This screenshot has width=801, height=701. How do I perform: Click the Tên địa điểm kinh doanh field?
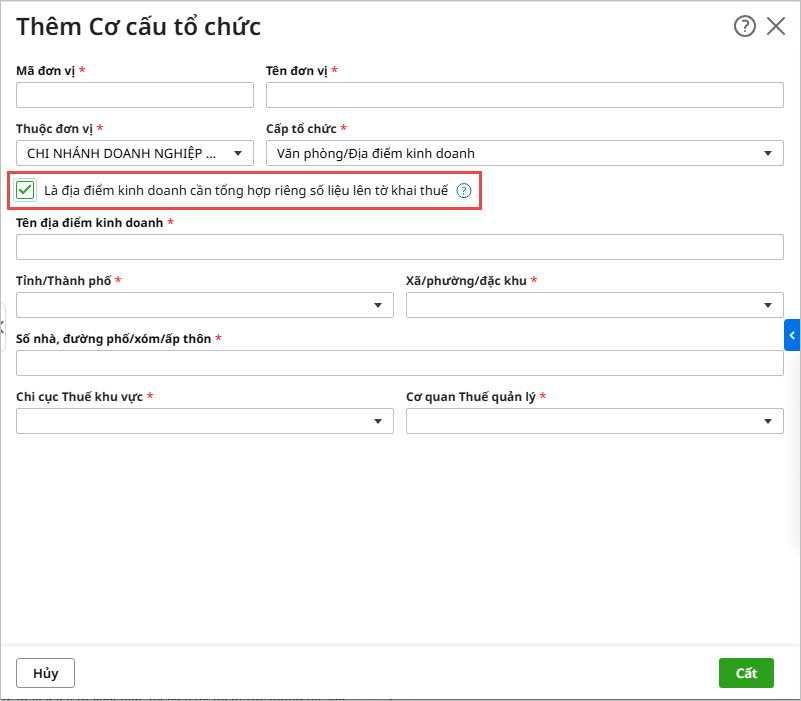click(400, 247)
